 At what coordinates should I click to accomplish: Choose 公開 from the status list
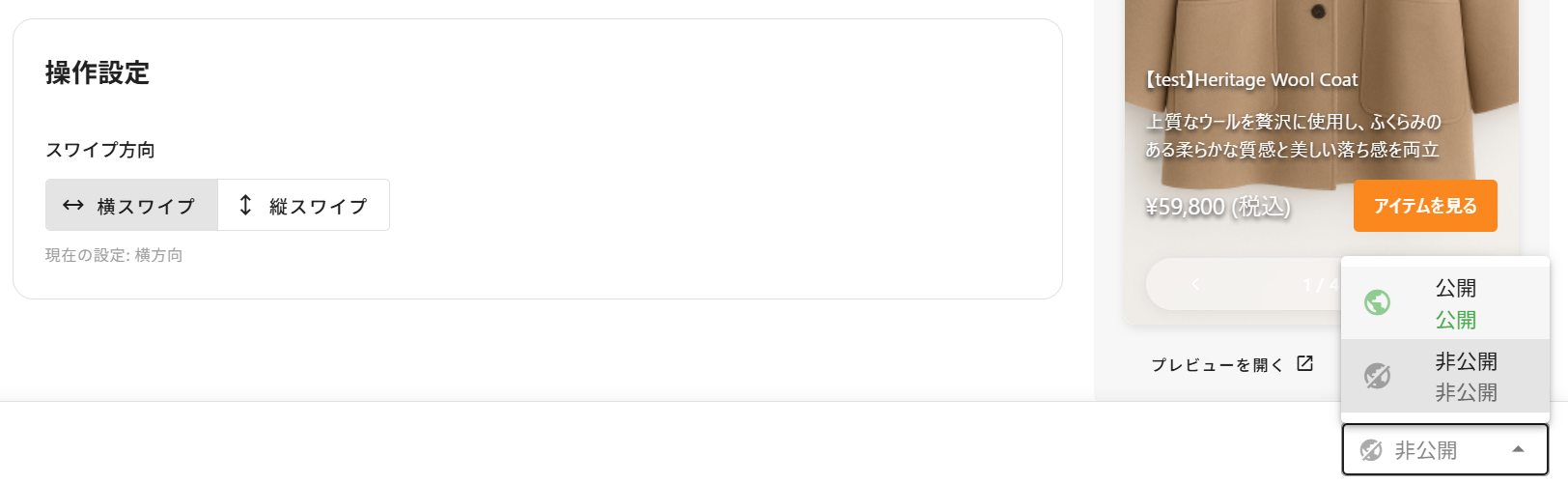click(x=1455, y=302)
